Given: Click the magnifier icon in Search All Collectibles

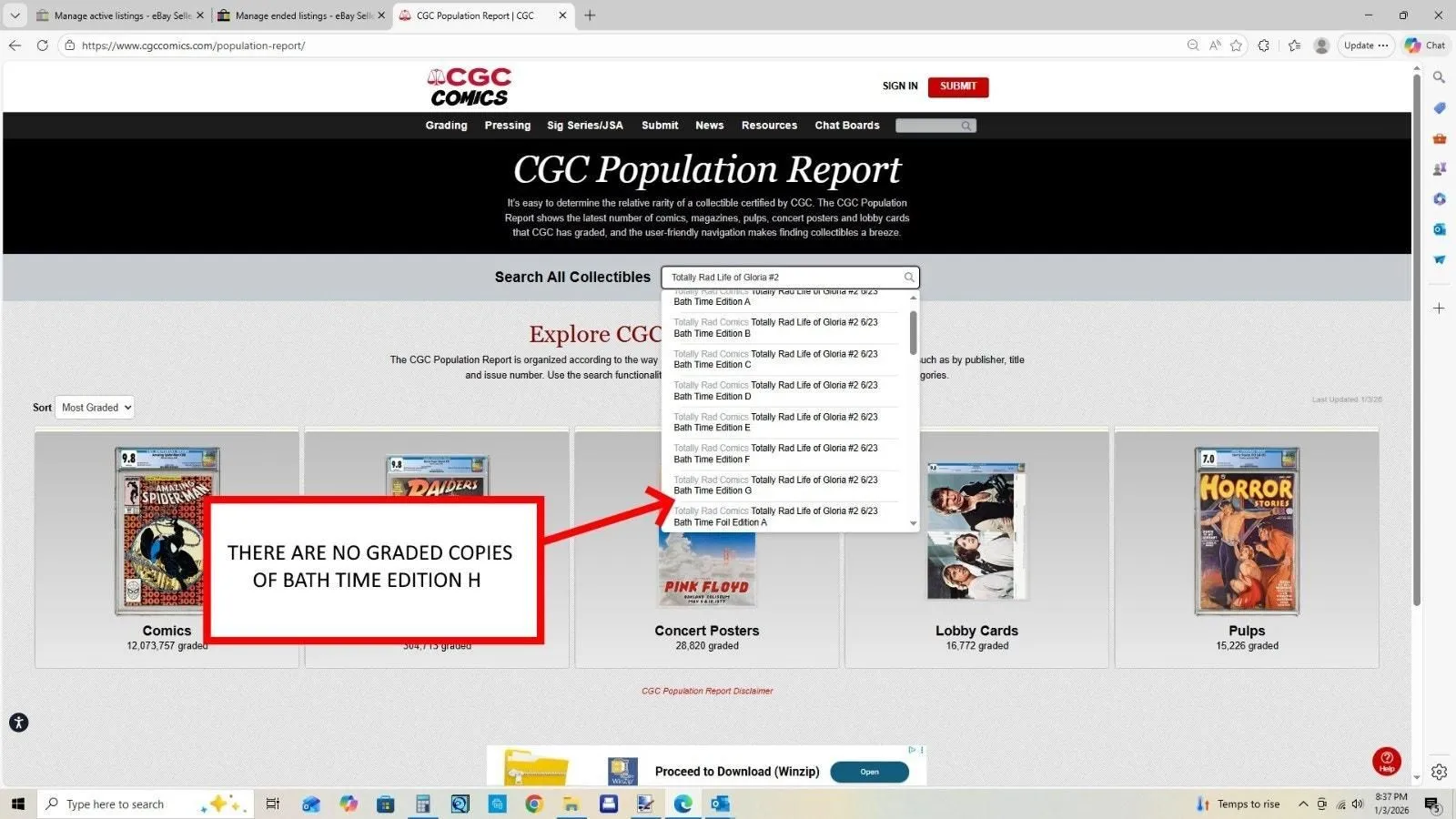Looking at the screenshot, I should (x=908, y=278).
